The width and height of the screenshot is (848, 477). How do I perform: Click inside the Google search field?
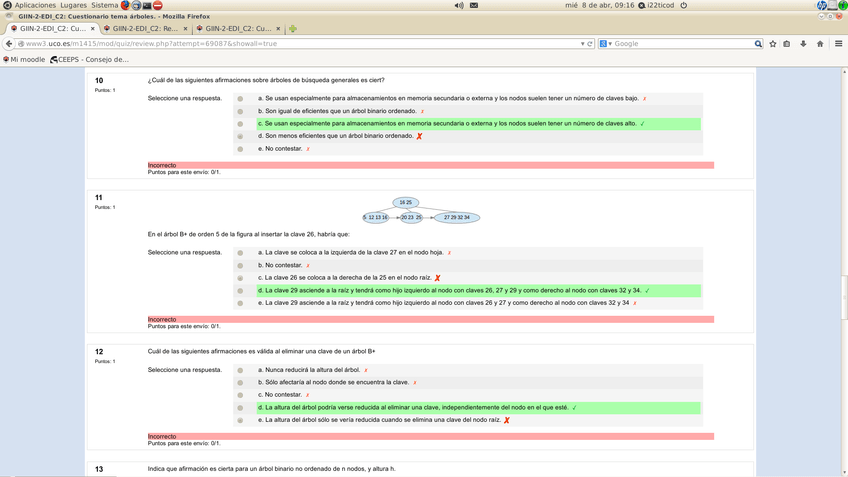coord(682,44)
